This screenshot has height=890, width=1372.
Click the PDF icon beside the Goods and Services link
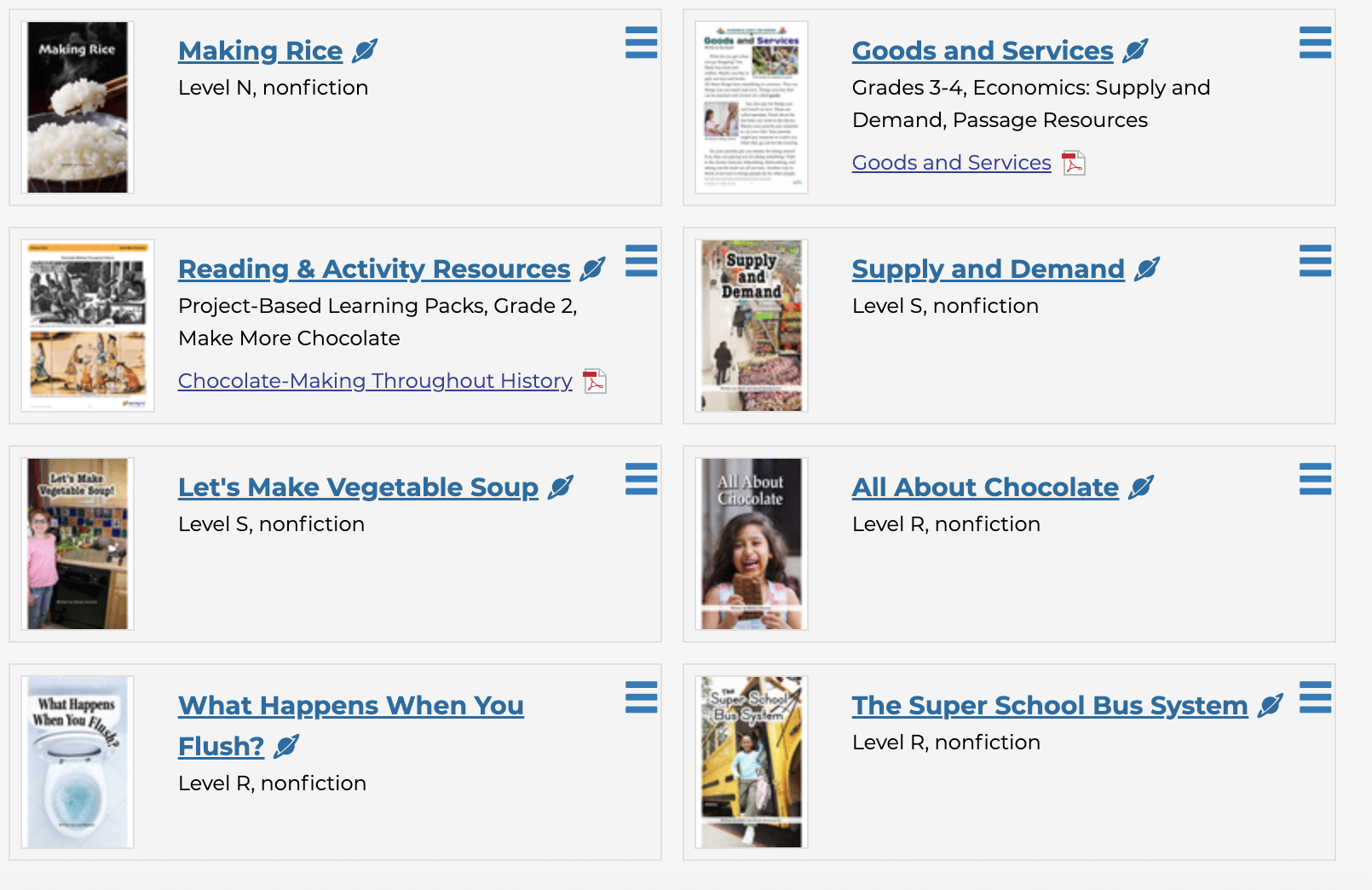[x=1074, y=163]
